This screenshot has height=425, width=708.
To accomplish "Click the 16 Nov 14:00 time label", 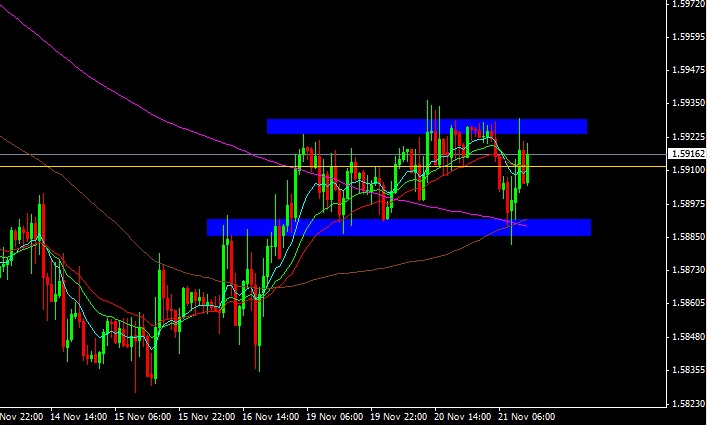I will pyautogui.click(x=270, y=416).
